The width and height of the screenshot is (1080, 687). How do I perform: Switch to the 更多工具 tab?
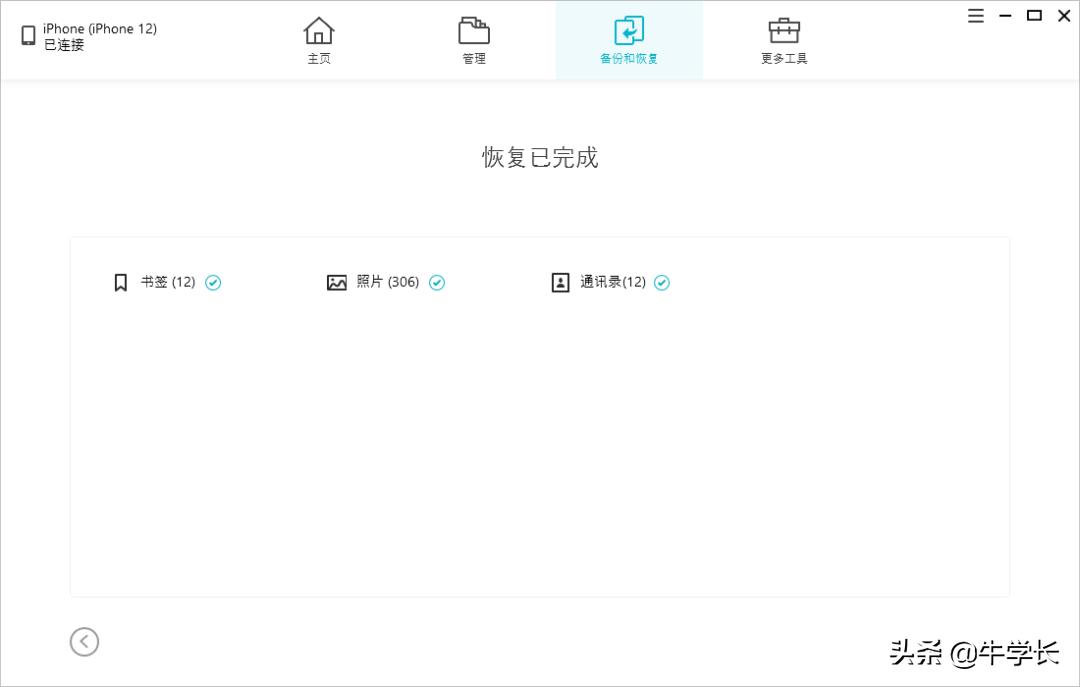click(783, 40)
